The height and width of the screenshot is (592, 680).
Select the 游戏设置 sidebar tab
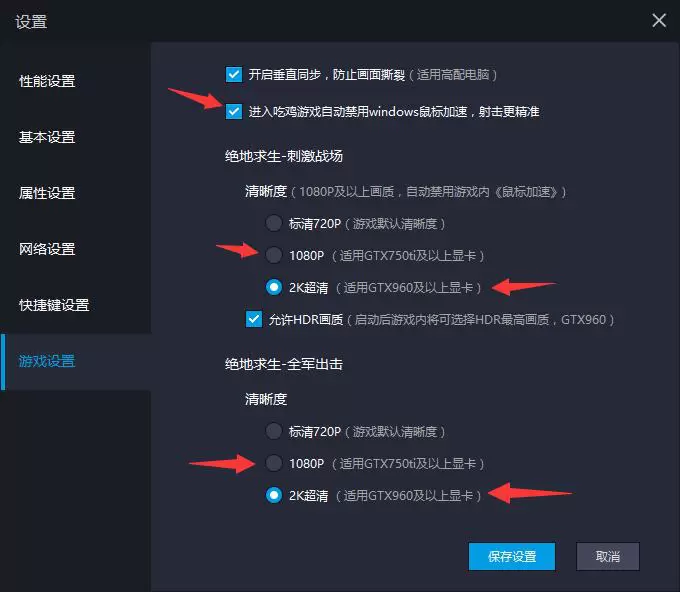point(47,361)
